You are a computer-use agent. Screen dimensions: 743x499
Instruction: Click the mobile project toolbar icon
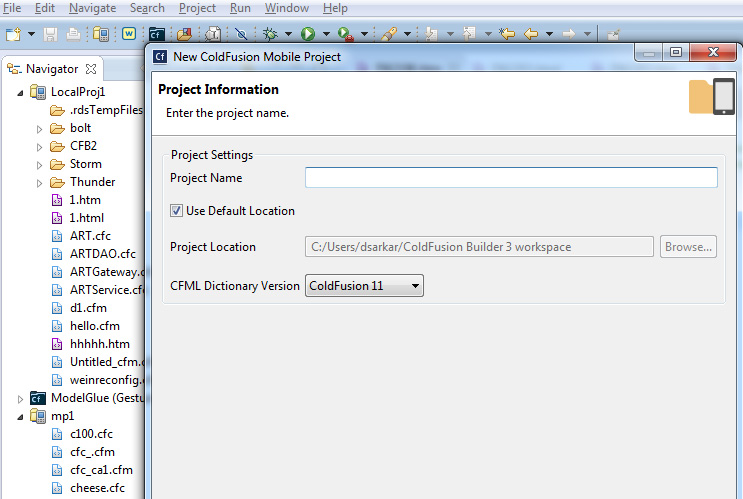coord(101,34)
